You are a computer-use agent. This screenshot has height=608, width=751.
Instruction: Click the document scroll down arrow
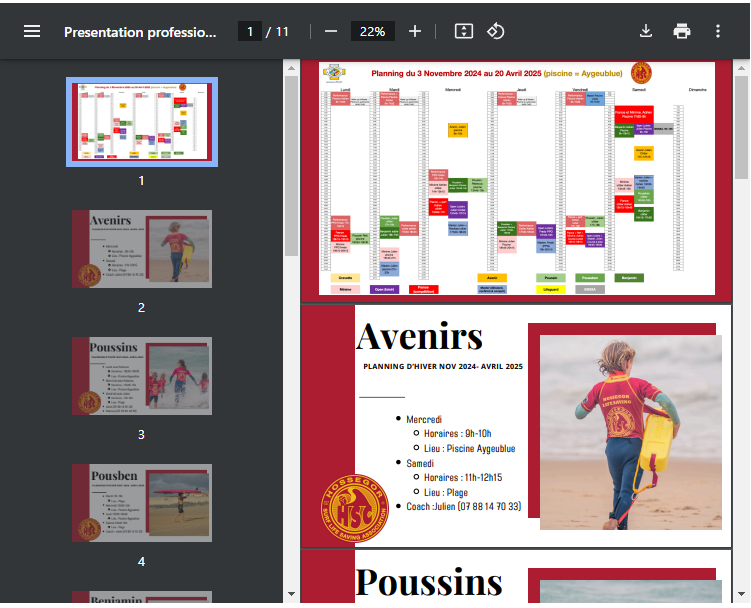(x=741, y=594)
